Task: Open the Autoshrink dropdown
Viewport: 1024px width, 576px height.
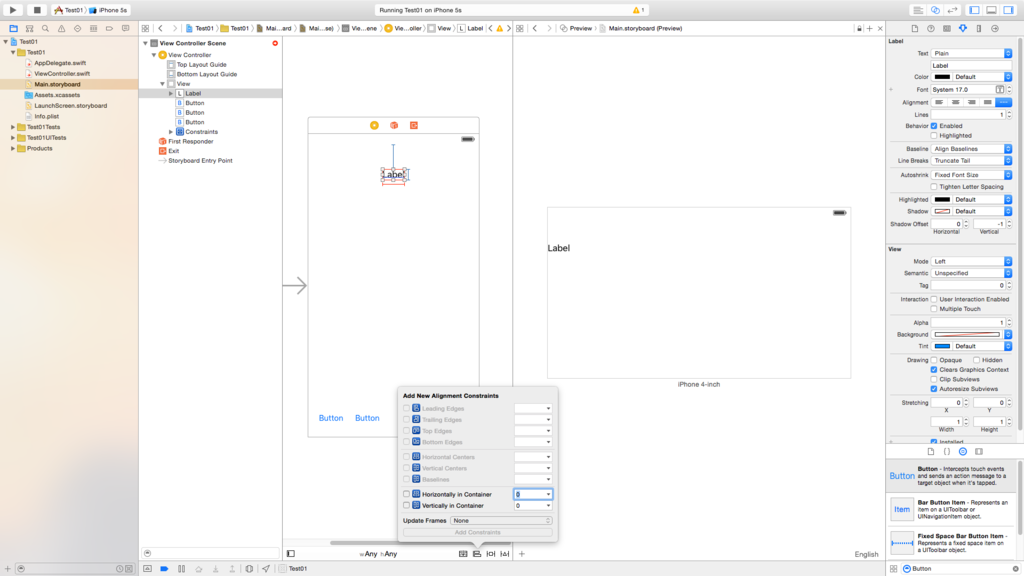Action: coord(971,175)
